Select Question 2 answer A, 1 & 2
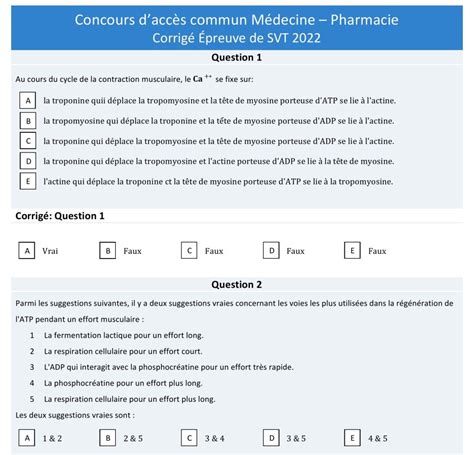Viewport: 474px width, 455px height. [27, 438]
